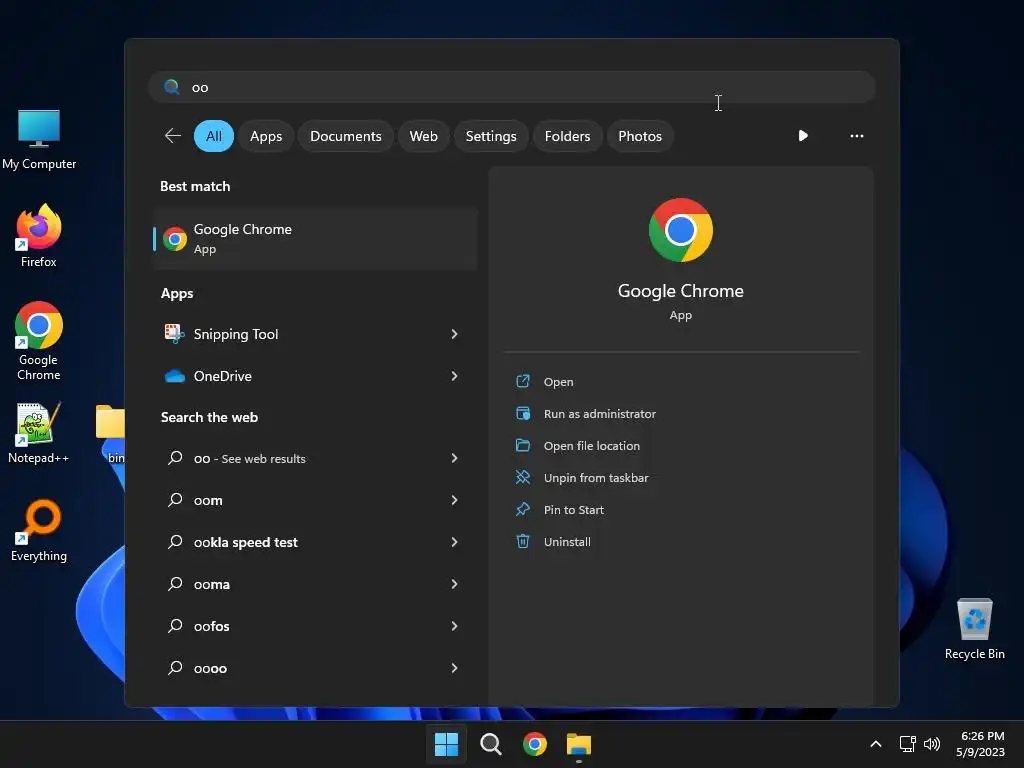Expand the 'ookla speed test' suggestion chevron
1024x768 pixels.
(x=455, y=542)
